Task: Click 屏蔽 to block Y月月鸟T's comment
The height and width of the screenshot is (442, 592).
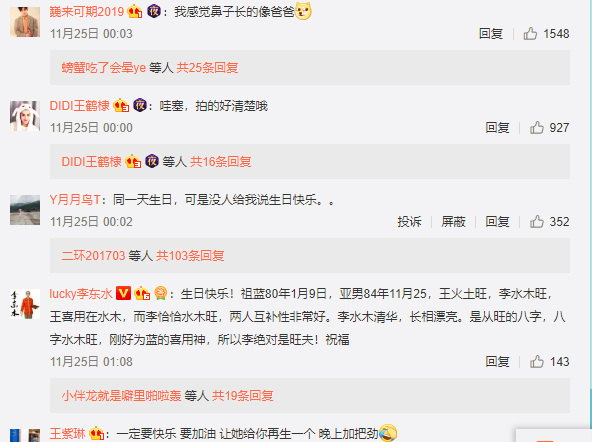Action: coord(453,222)
